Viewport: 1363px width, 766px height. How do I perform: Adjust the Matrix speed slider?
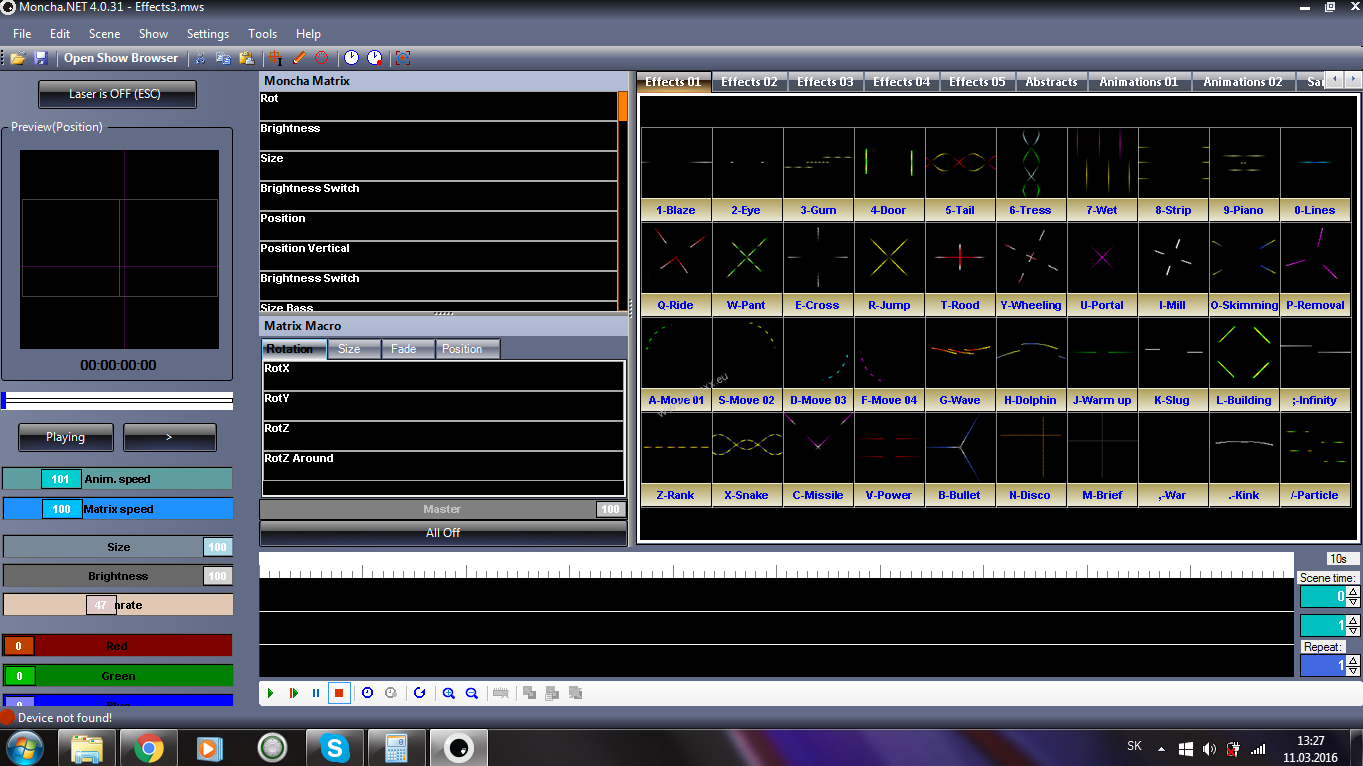pyautogui.click(x=118, y=509)
